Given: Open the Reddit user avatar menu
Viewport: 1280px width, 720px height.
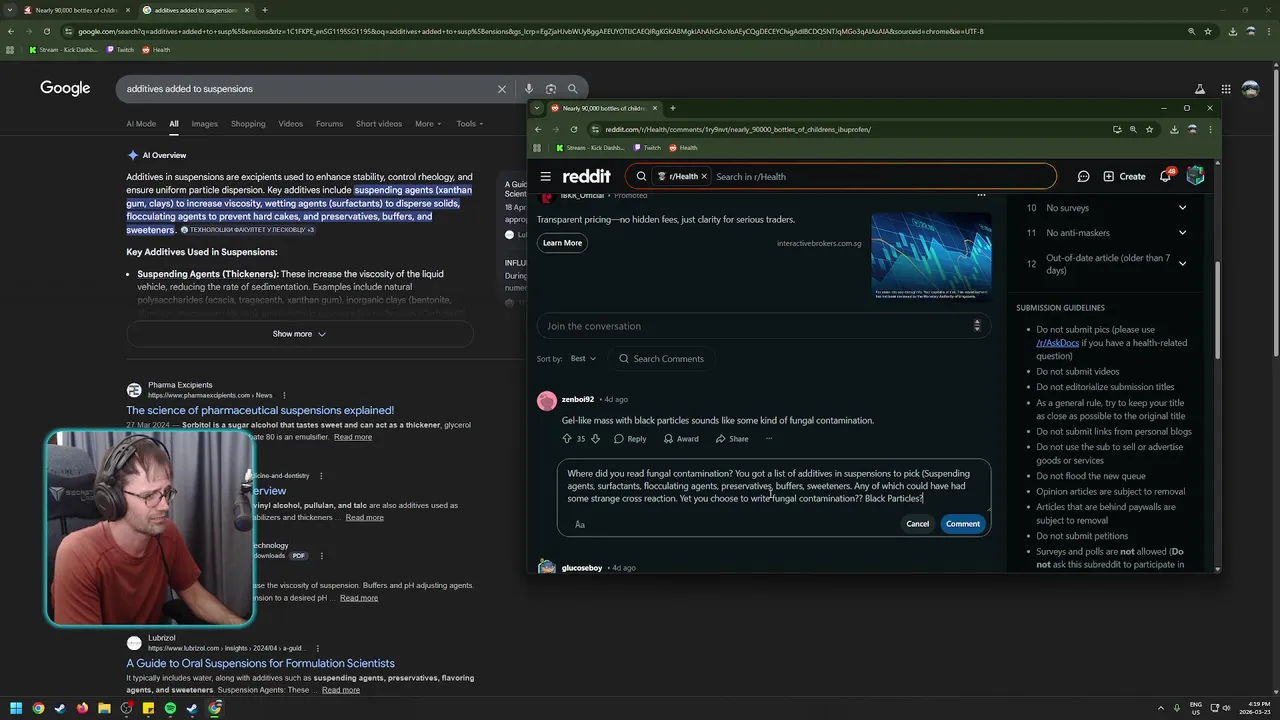Looking at the screenshot, I should tap(1195, 176).
